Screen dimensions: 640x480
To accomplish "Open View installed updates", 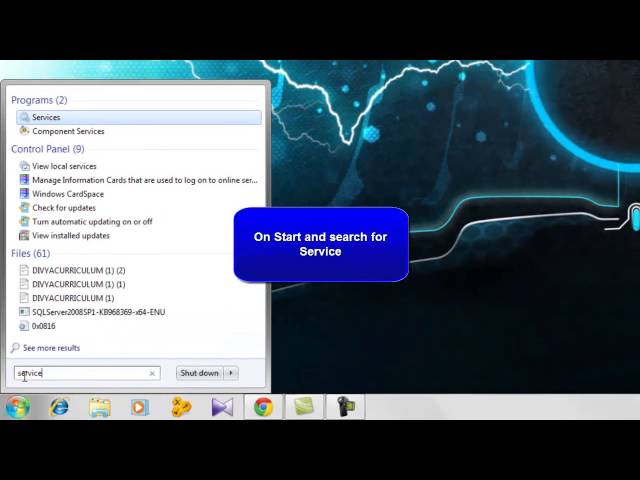I will tap(71, 236).
